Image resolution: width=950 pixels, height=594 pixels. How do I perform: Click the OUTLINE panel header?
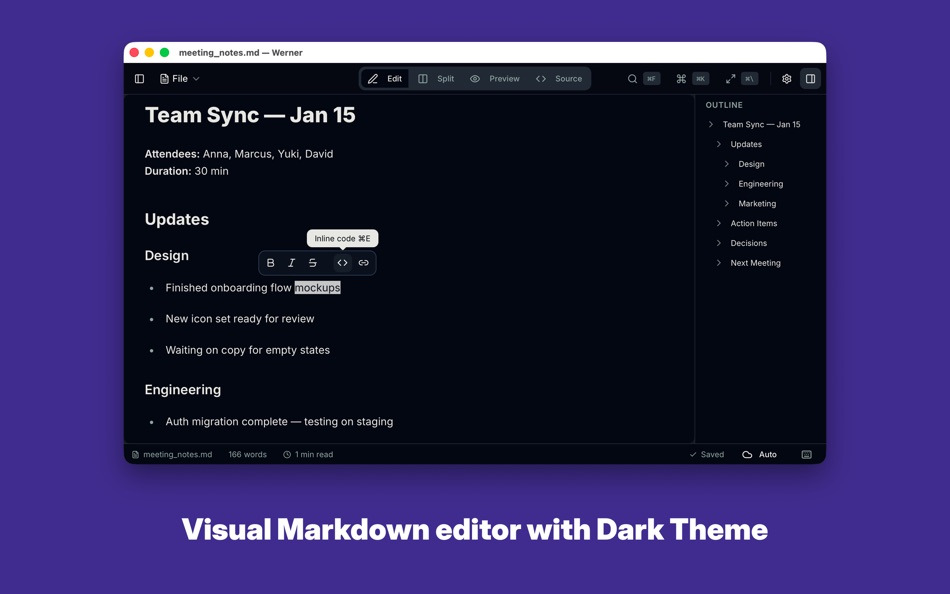(723, 105)
